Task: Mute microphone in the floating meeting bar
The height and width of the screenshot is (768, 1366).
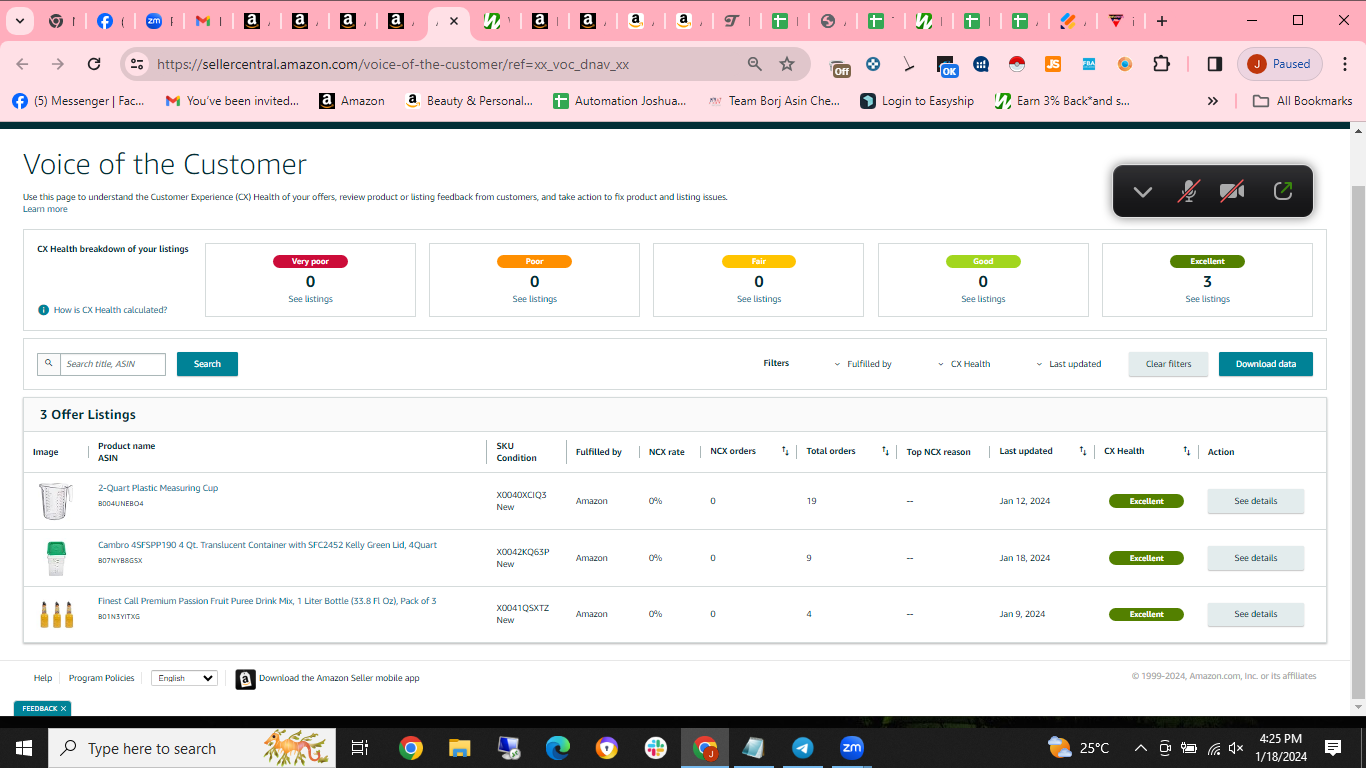Action: (1188, 191)
